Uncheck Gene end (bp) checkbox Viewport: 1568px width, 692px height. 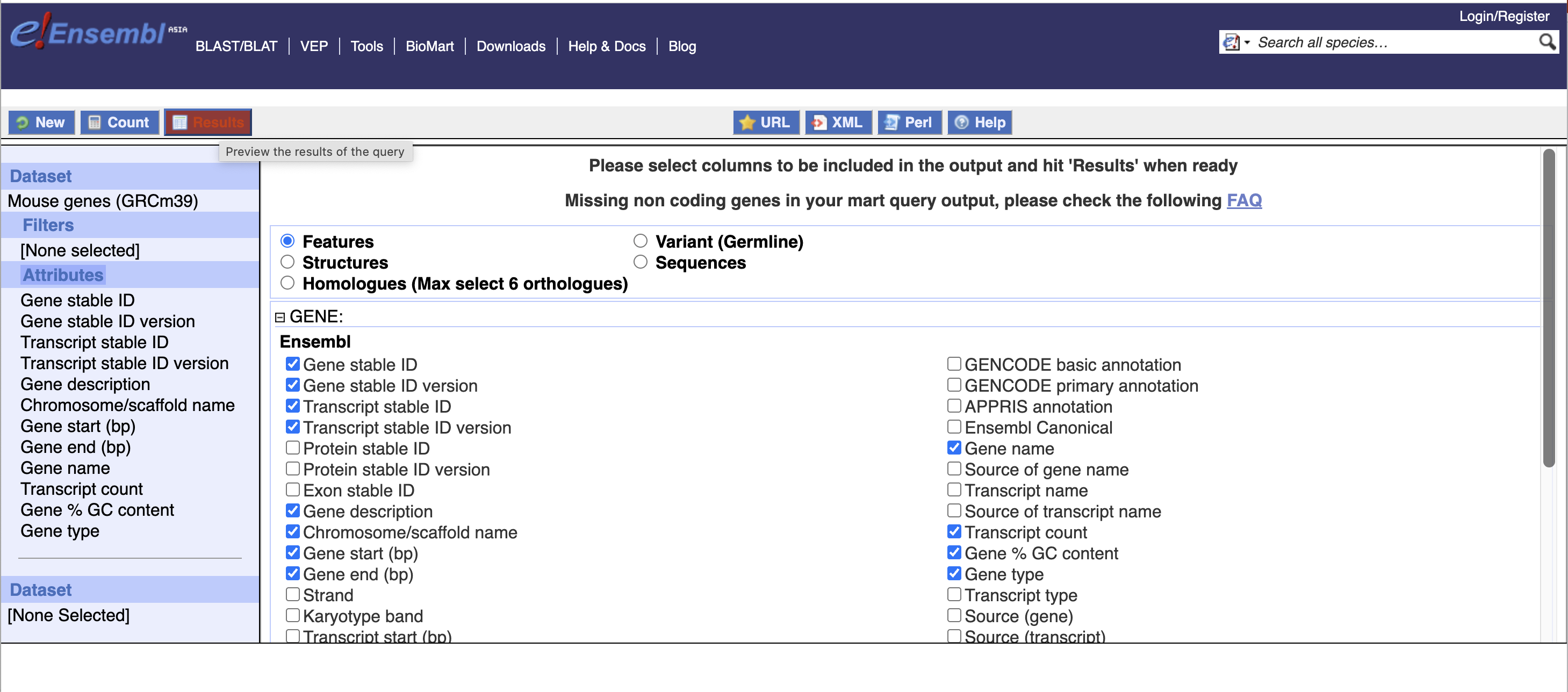click(293, 574)
